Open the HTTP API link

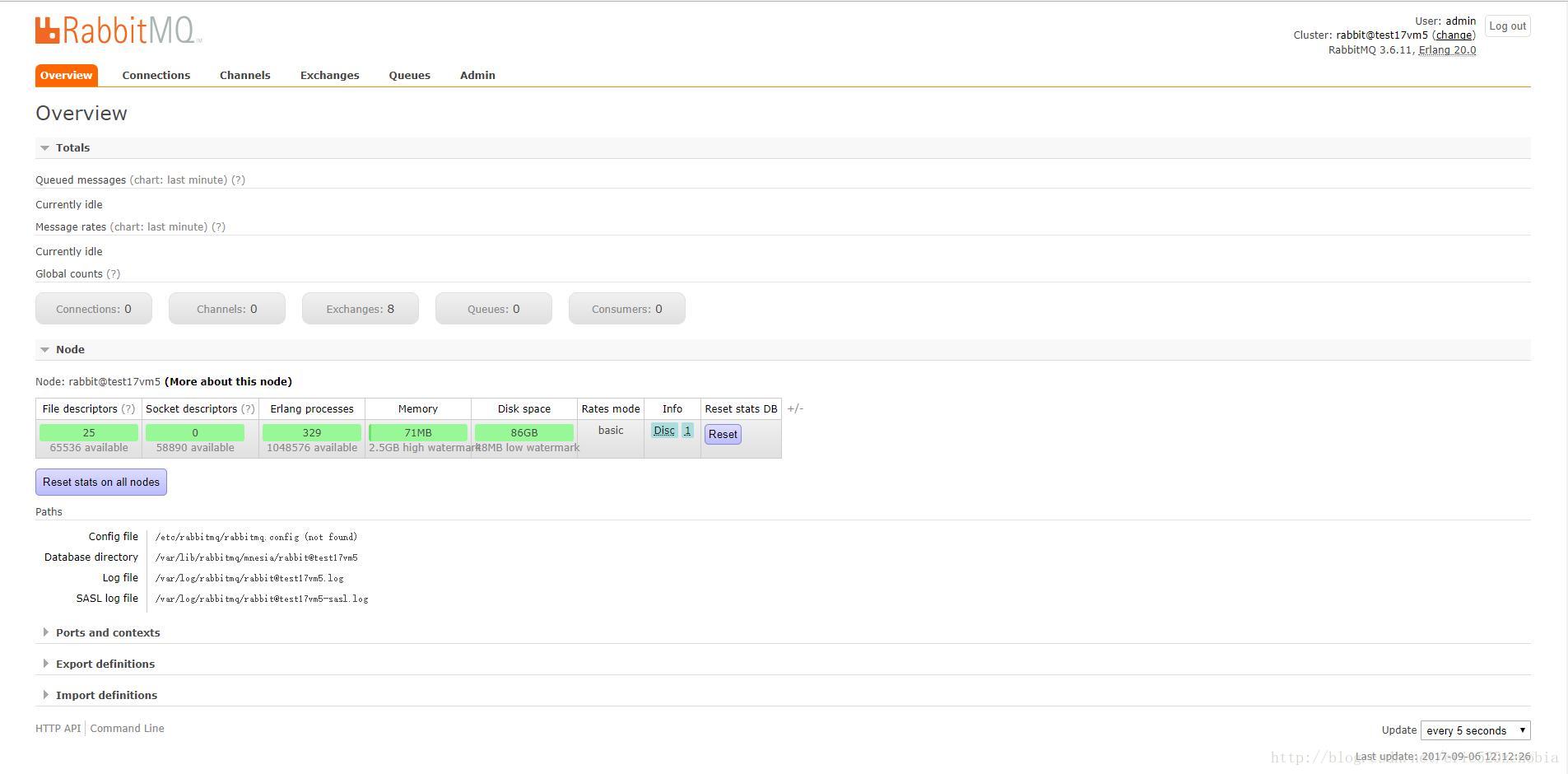(x=58, y=729)
